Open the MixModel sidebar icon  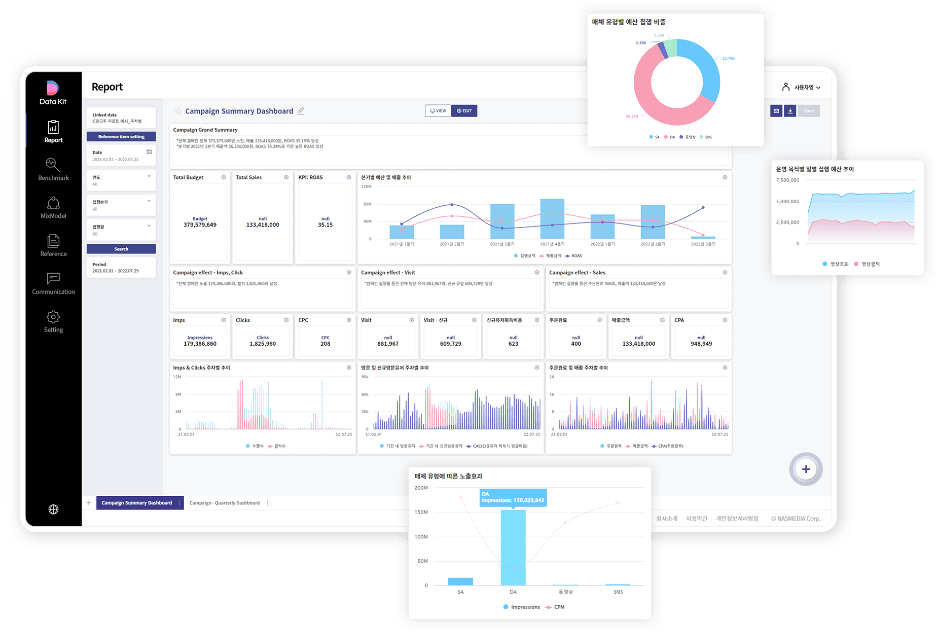click(53, 207)
